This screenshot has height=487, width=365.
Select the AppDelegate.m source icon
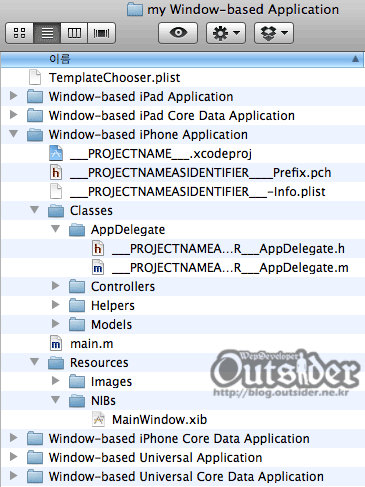pos(98,267)
